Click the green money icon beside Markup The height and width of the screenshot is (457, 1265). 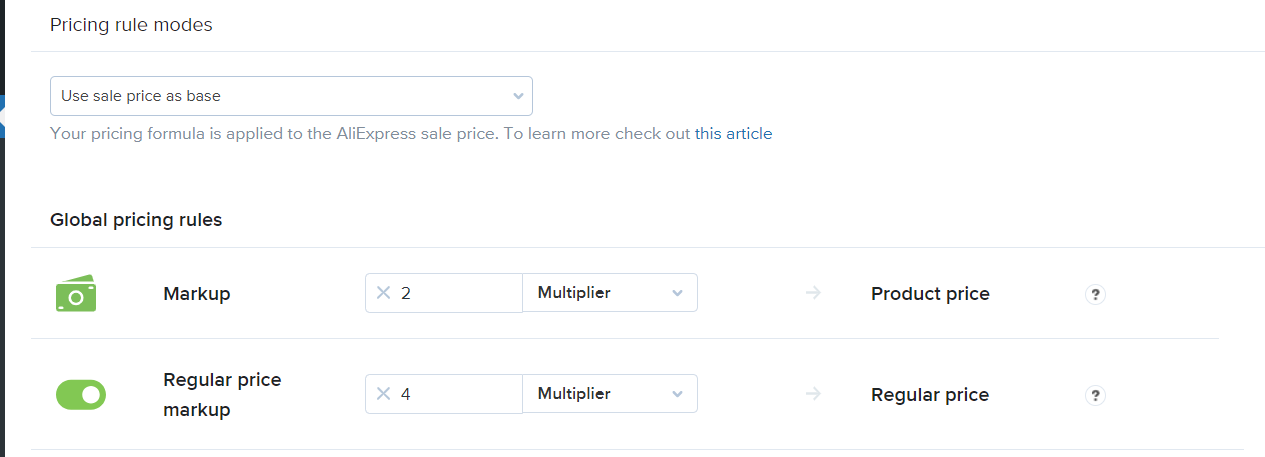click(76, 294)
